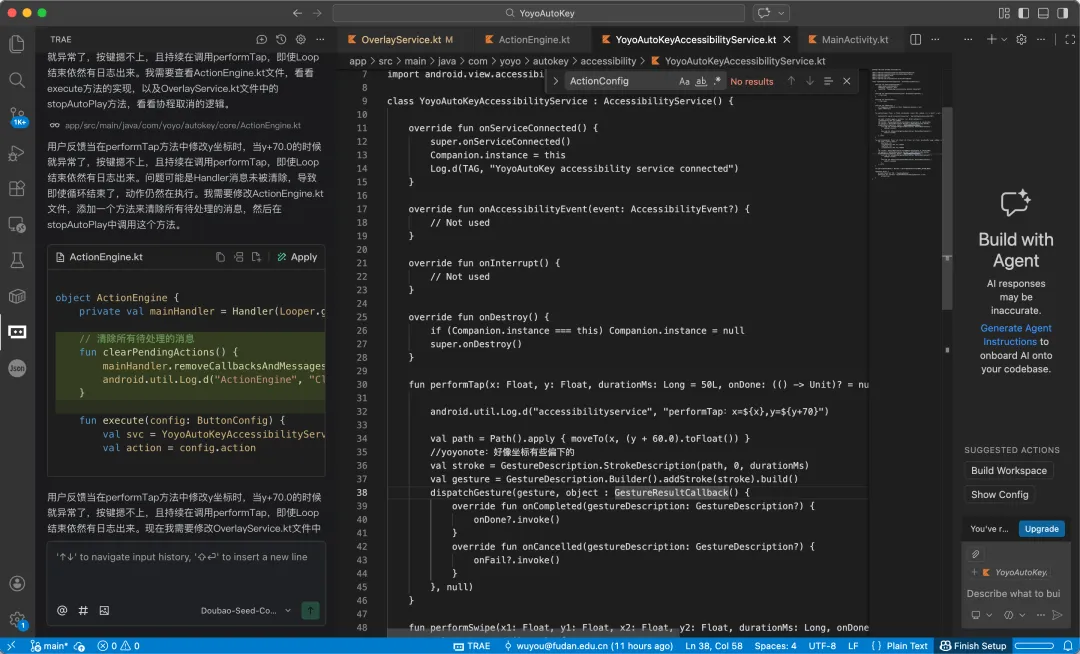
Task: Open chat history in TRAE panel
Action: click(x=281, y=40)
